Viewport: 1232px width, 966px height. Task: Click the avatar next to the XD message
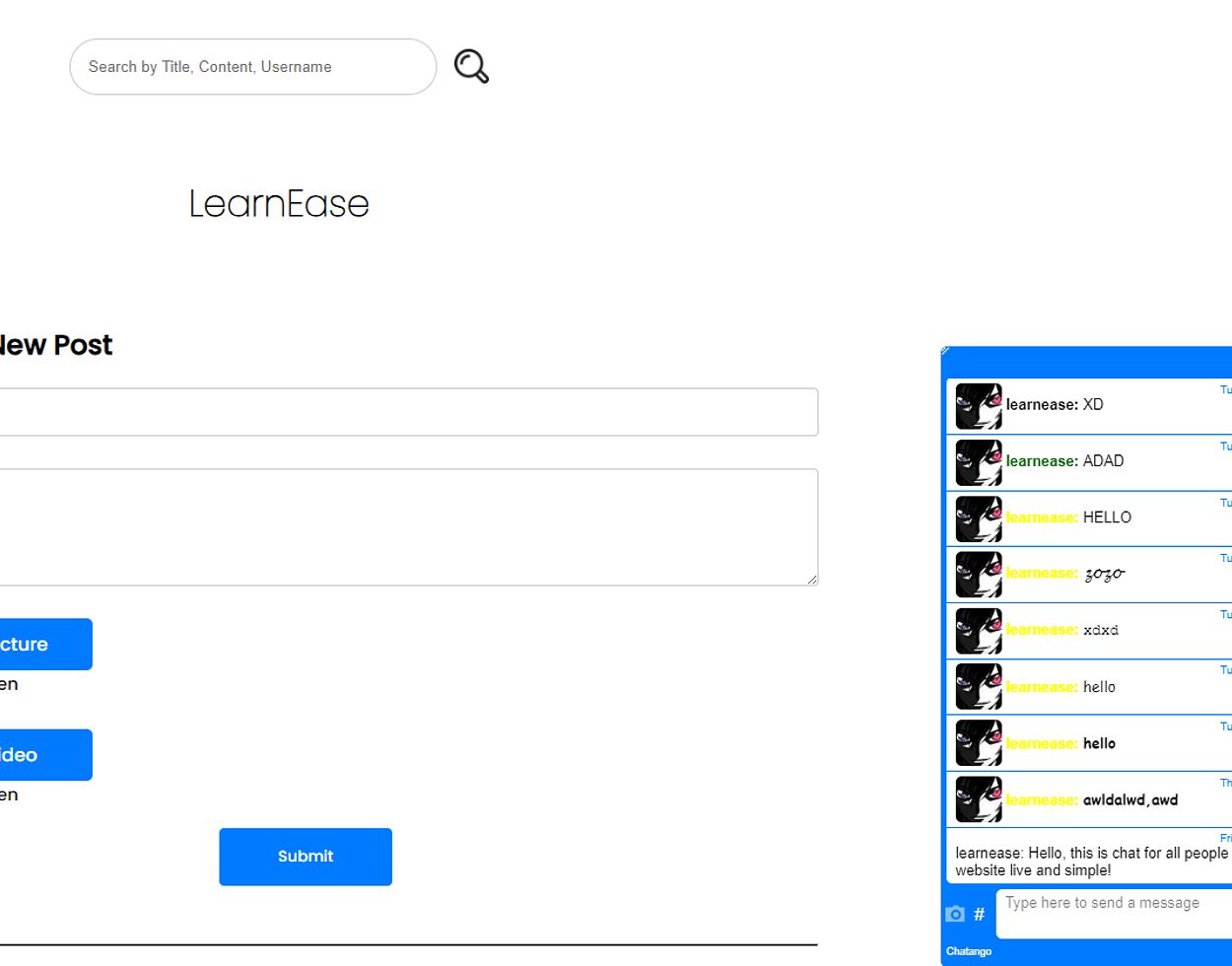click(x=978, y=406)
